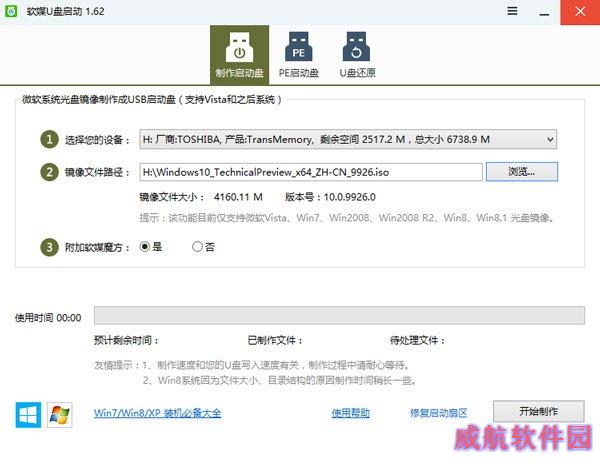Minimize the 软媒U盘启动 window
The image size is (600, 461).
[x=544, y=12]
